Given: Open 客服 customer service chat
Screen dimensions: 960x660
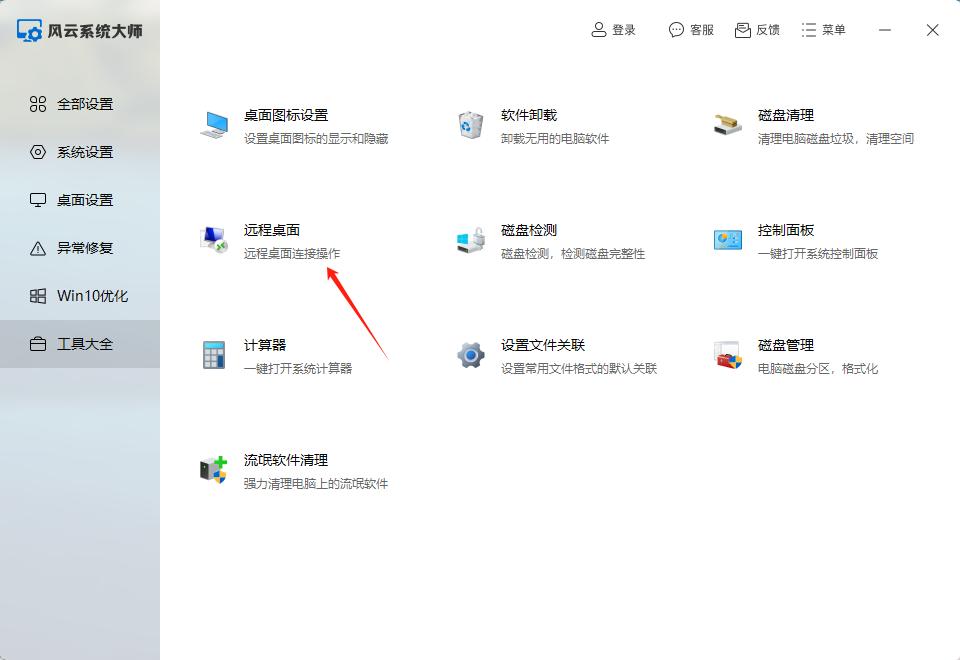Looking at the screenshot, I should coord(691,30).
